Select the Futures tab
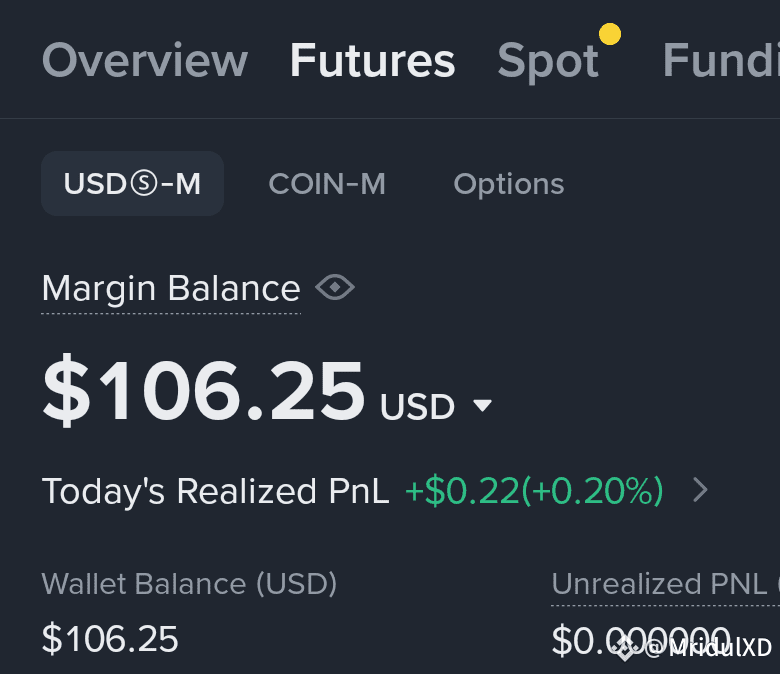 pyautogui.click(x=373, y=60)
